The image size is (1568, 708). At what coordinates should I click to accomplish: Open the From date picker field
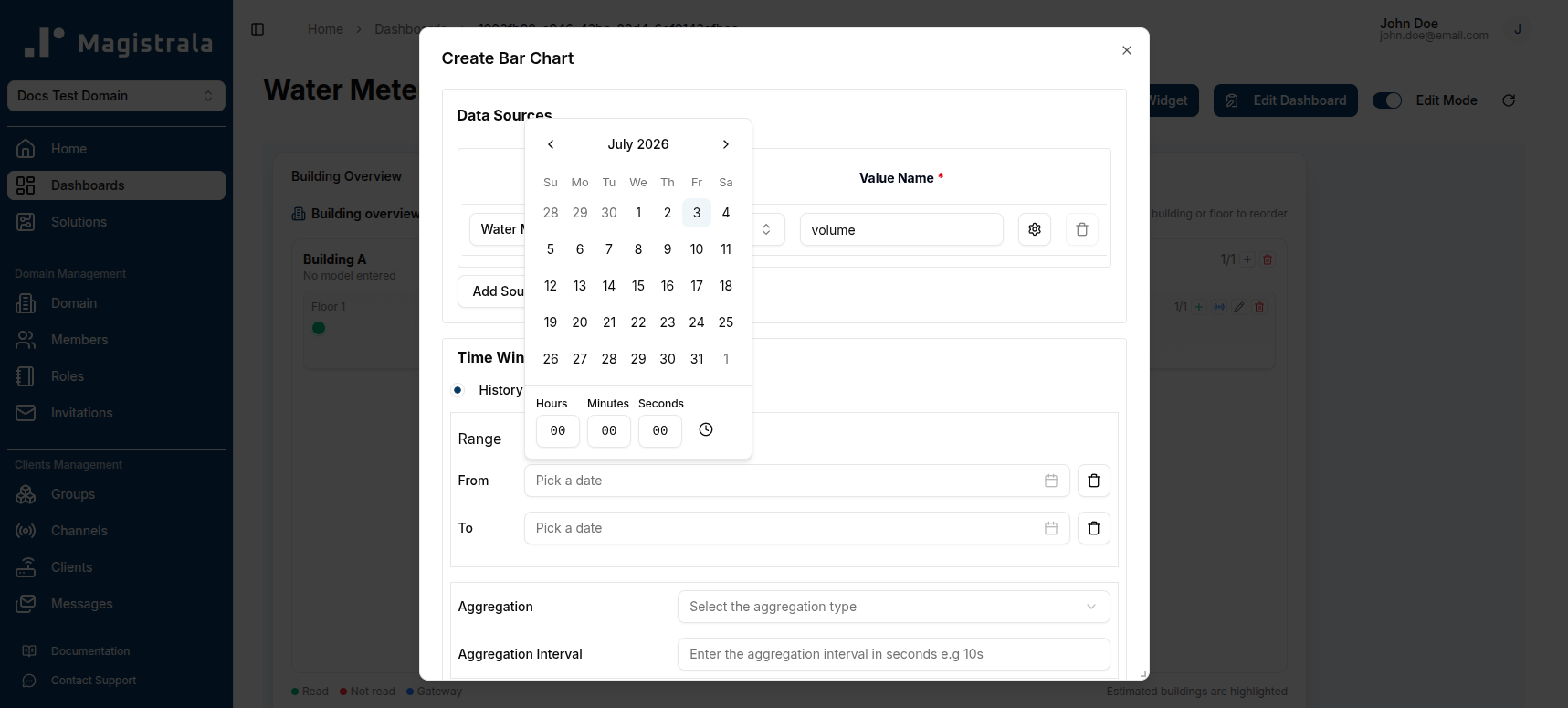tap(796, 481)
